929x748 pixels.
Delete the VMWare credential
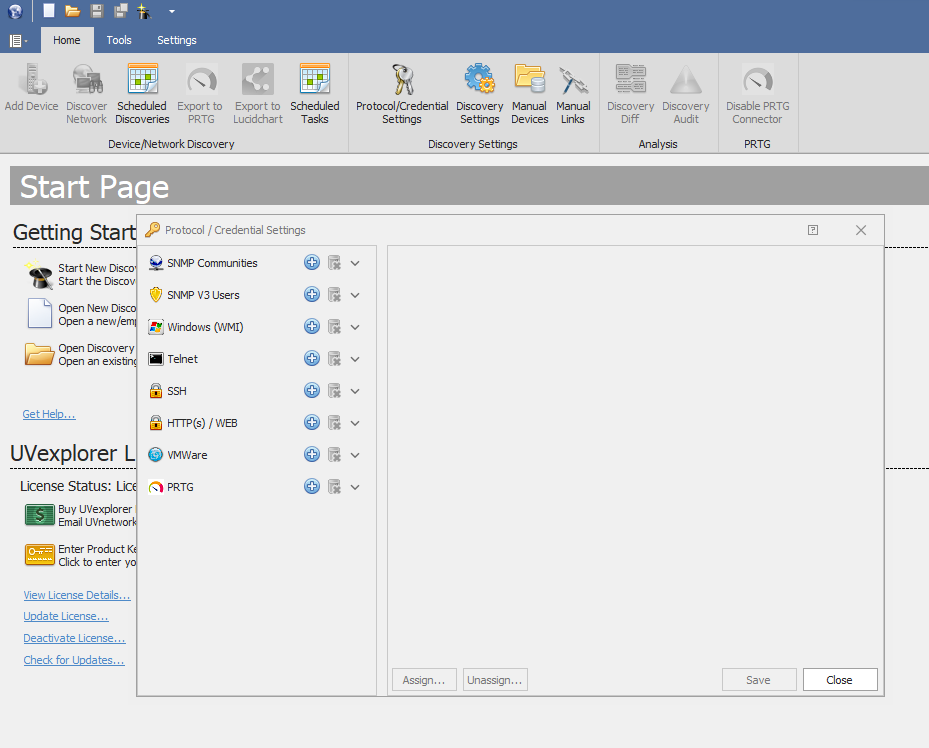(335, 455)
